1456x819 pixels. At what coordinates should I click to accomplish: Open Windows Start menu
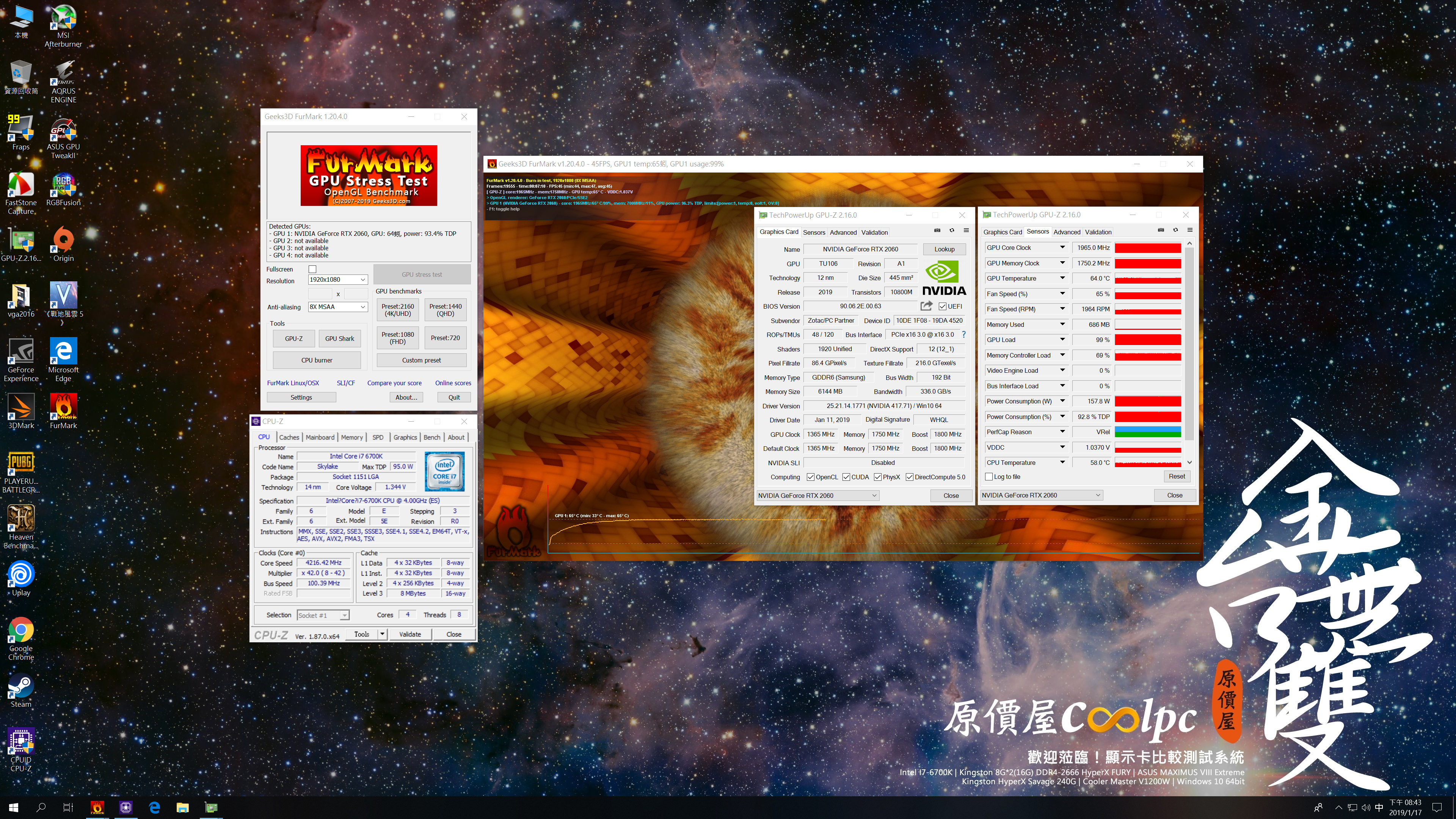coord(14,807)
